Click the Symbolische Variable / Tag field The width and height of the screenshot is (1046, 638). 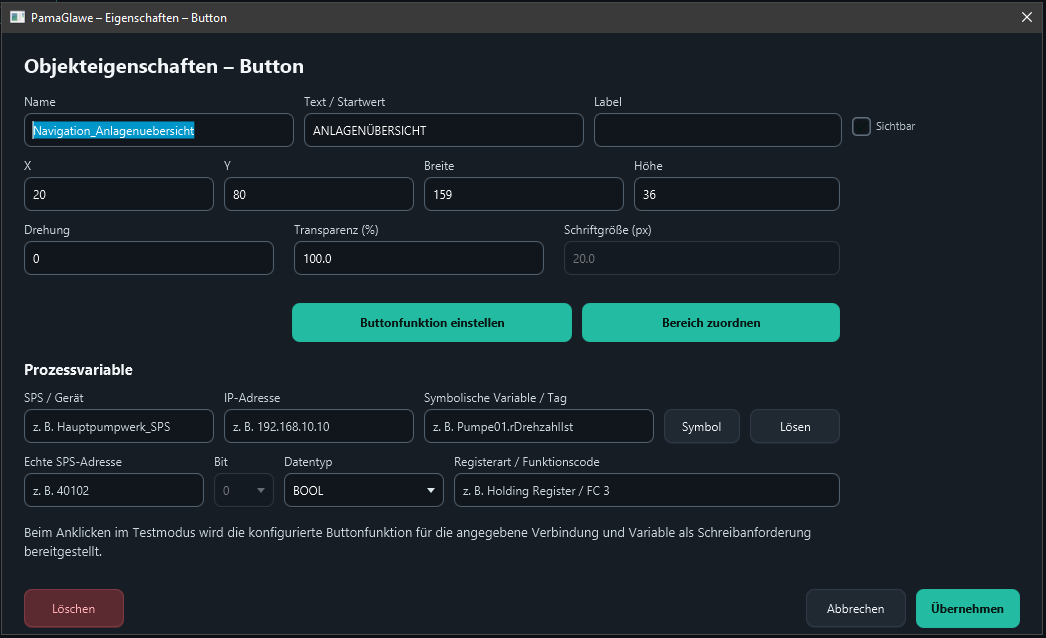538,426
